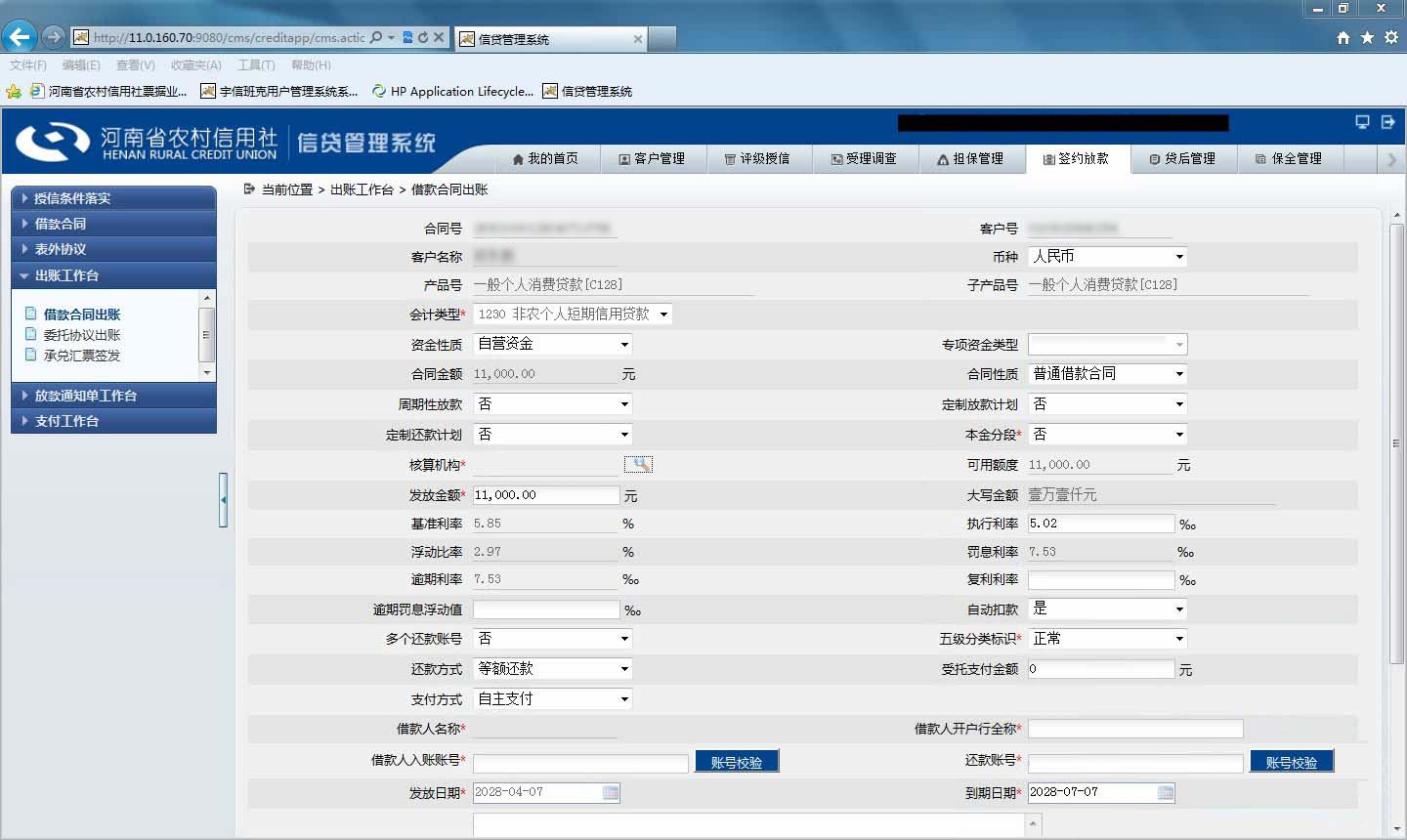Open the 多个还款账号 dropdown
This screenshot has width=1407, height=840.
(552, 638)
